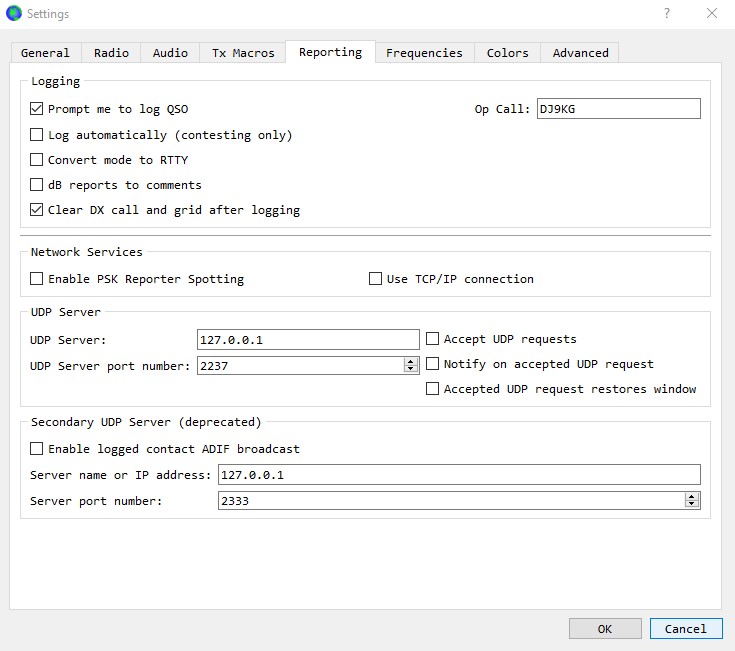Viewport: 735px width, 651px height.
Task: Increase secondary server port number up arrow
Action: point(691,497)
